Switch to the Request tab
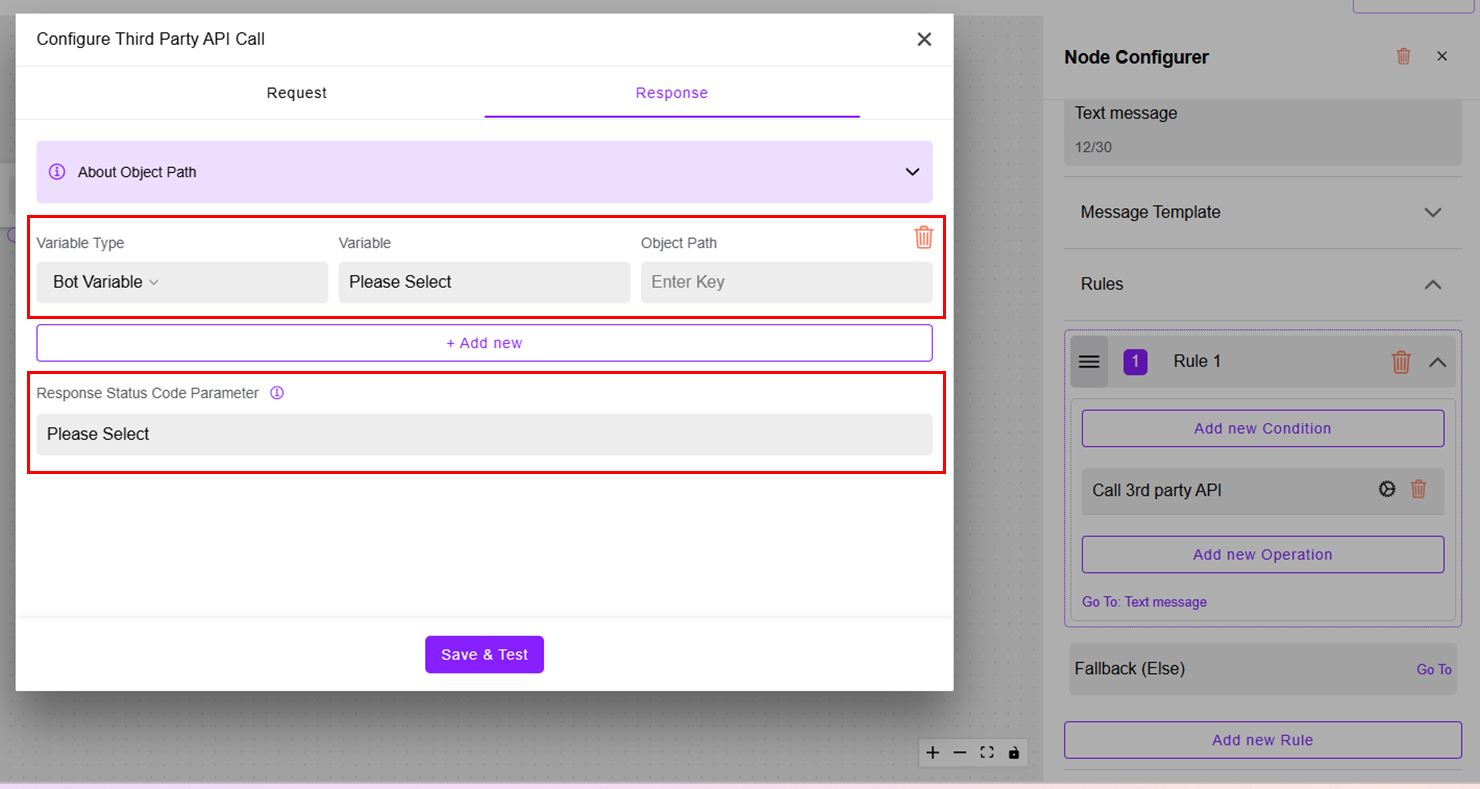The width and height of the screenshot is (1480, 789). (297, 93)
